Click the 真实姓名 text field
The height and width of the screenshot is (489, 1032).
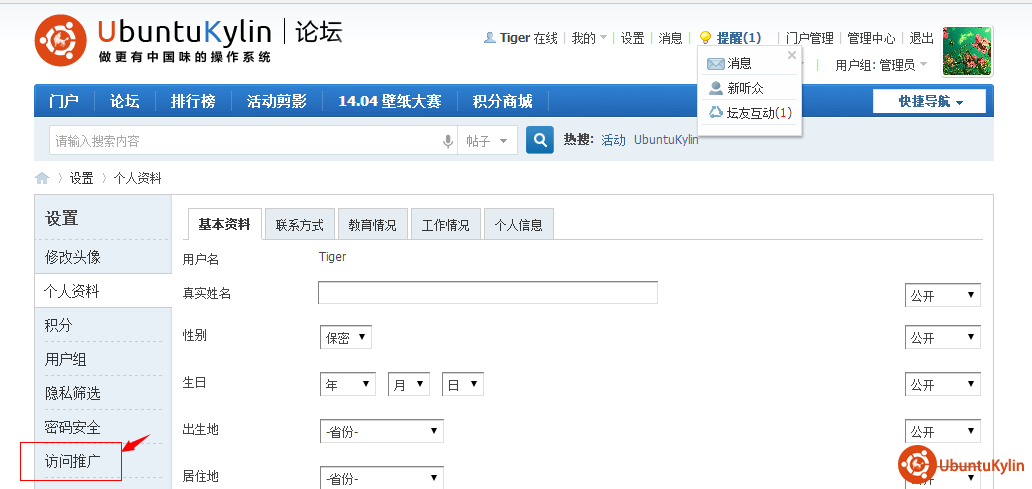point(487,292)
